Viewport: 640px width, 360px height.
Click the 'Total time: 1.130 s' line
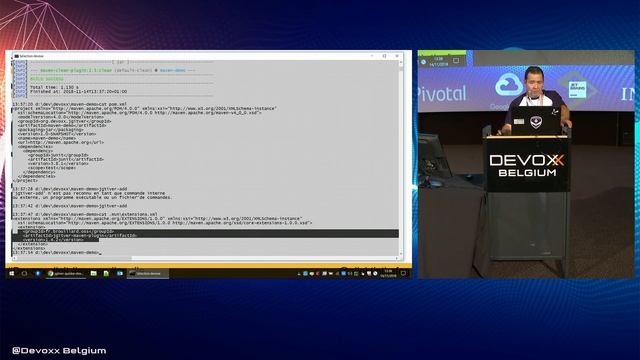(x=54, y=87)
